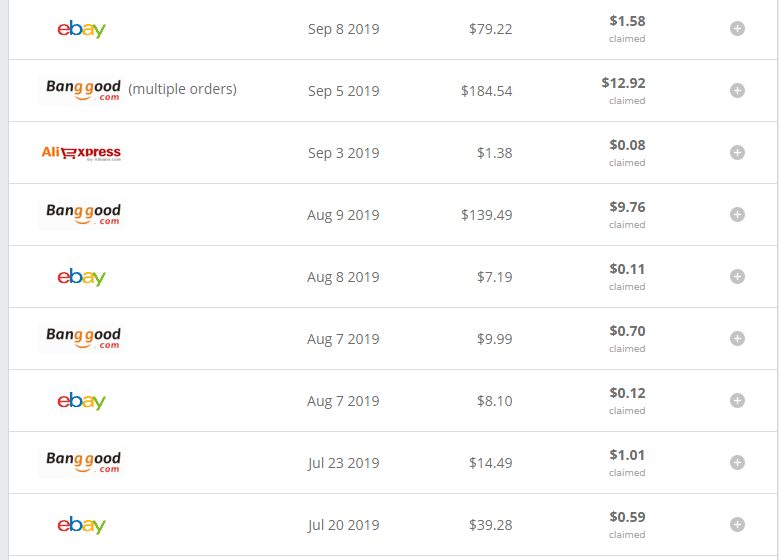Click the eBay logo dated Jul 20 2019
The height and width of the screenshot is (560, 779).
point(81,525)
